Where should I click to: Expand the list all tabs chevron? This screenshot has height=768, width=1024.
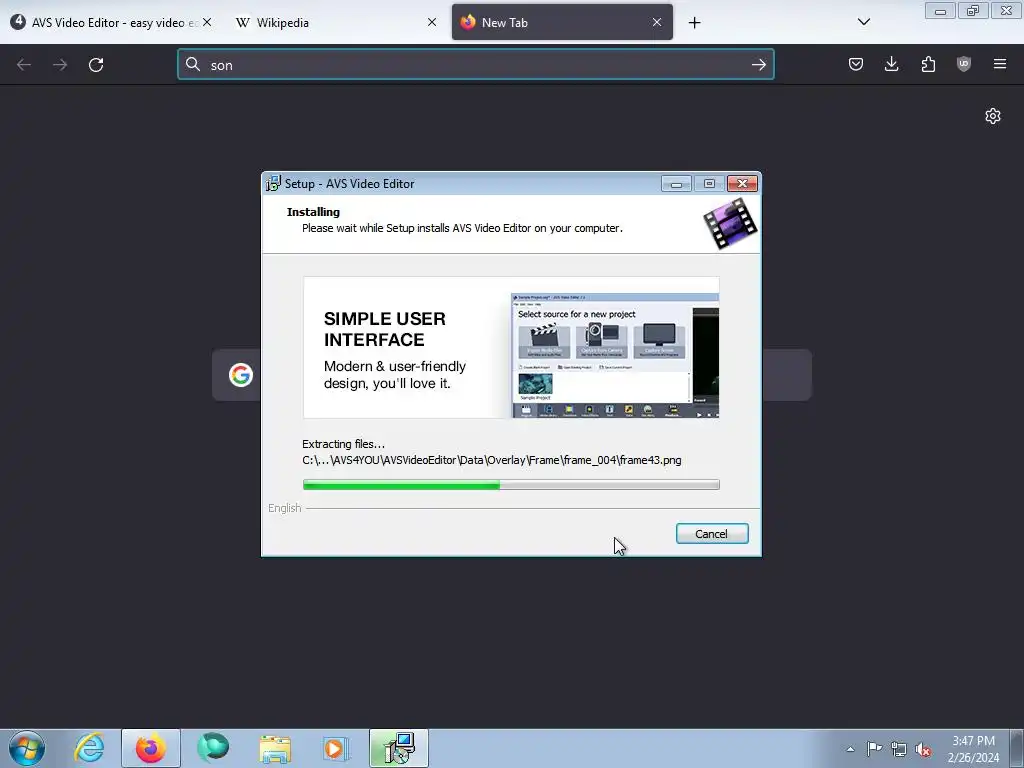pos(864,22)
